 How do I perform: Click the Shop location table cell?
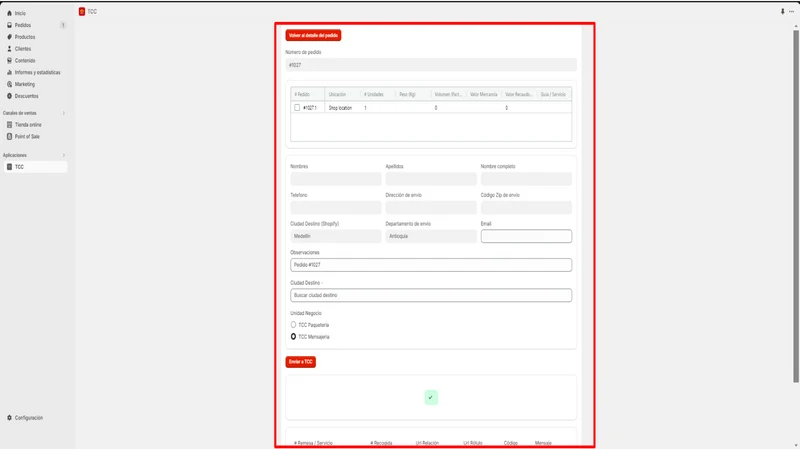click(x=340, y=108)
